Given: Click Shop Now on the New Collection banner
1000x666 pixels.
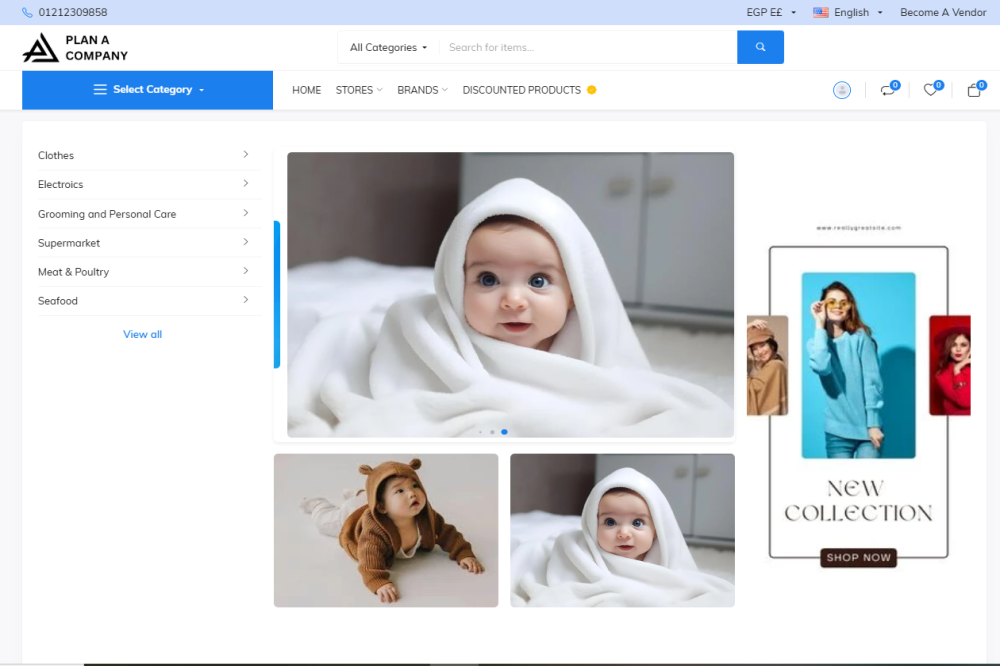Looking at the screenshot, I should (858, 558).
